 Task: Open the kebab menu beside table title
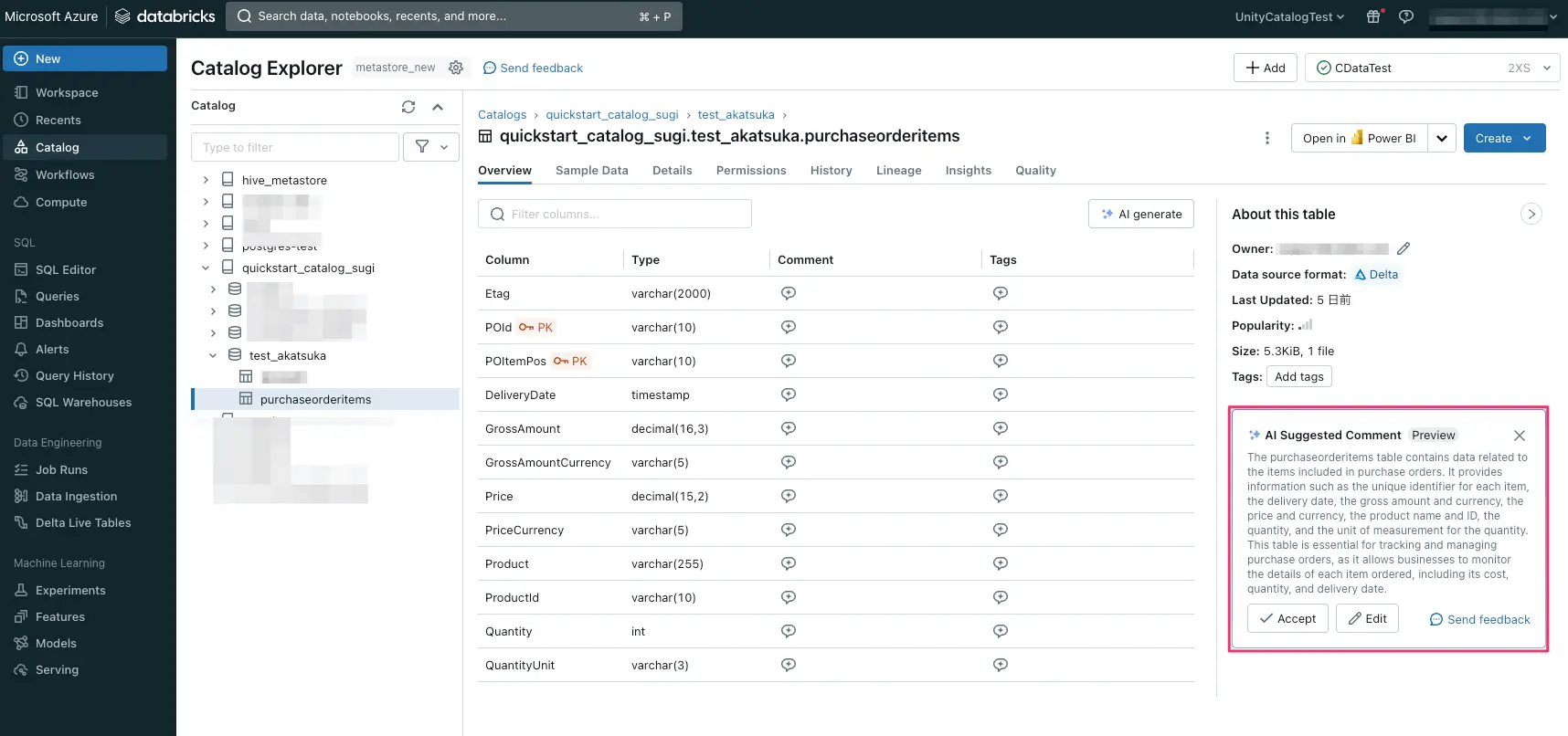[x=1266, y=138]
